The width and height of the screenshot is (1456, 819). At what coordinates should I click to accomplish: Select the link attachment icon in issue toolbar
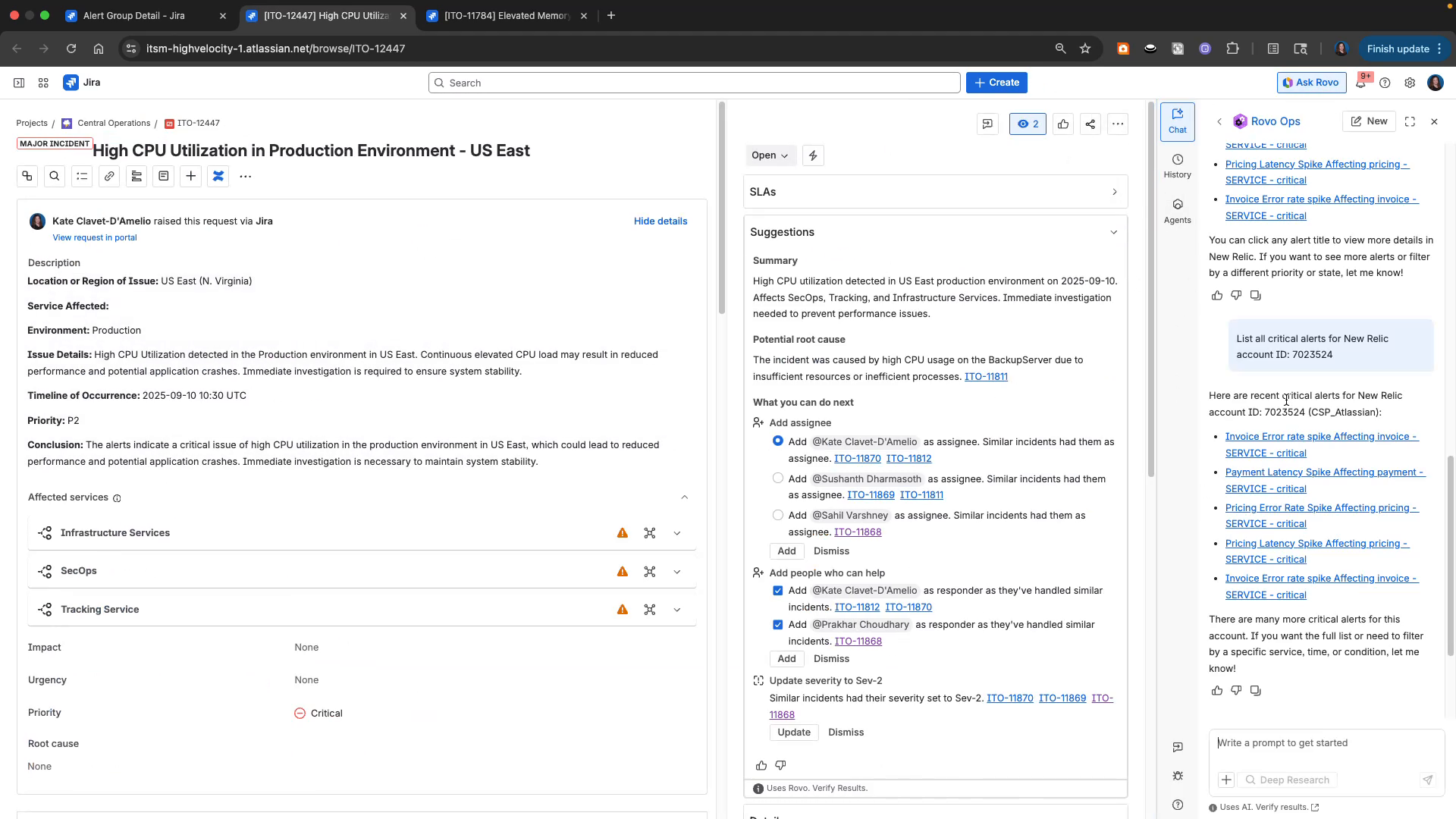[108, 176]
